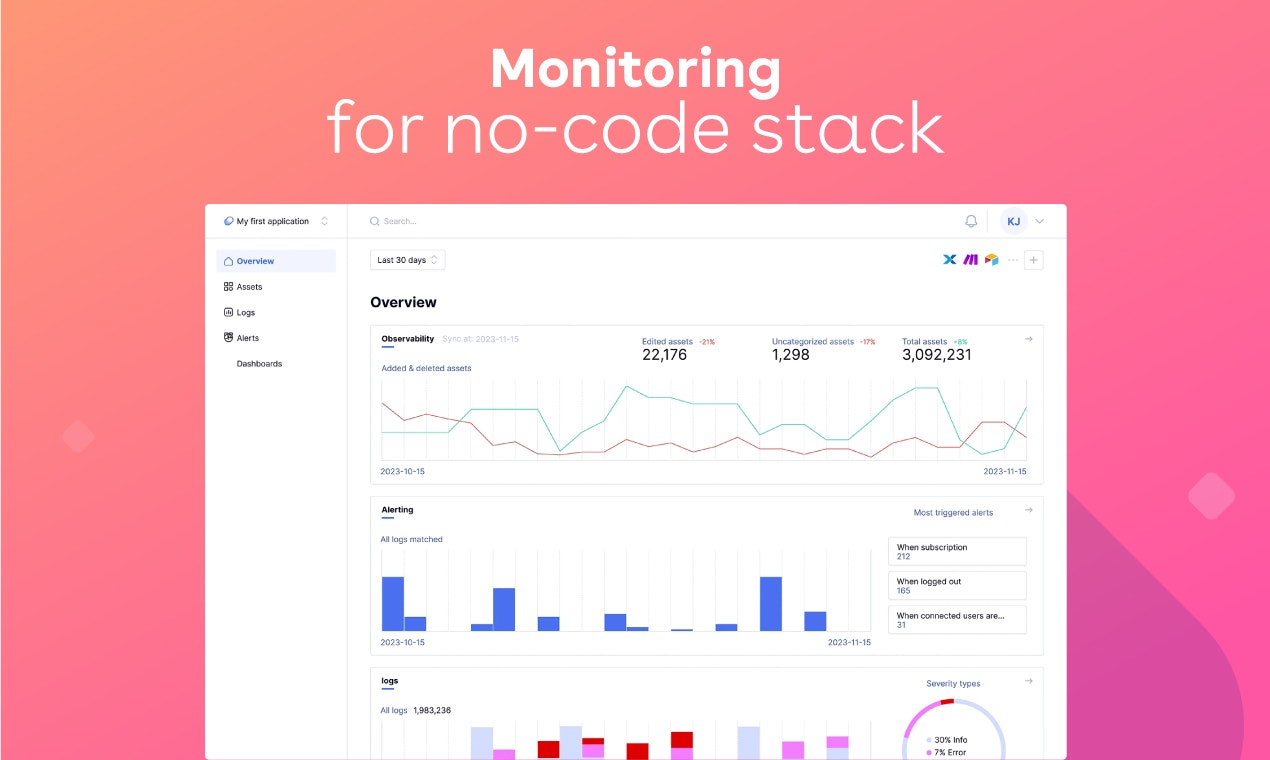The image size is (1270, 760).
Task: Click the Sync at: 2023-11-15 text
Action: (480, 339)
